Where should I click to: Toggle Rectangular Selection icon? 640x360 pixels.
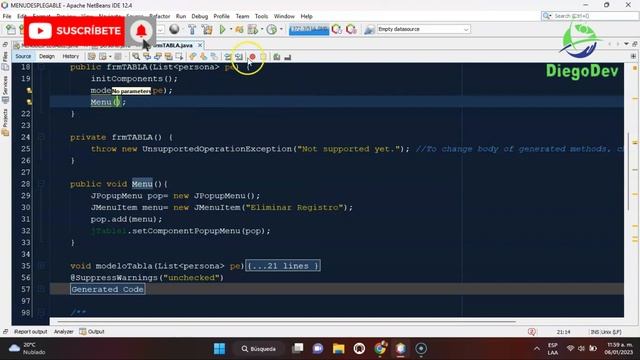point(179,57)
